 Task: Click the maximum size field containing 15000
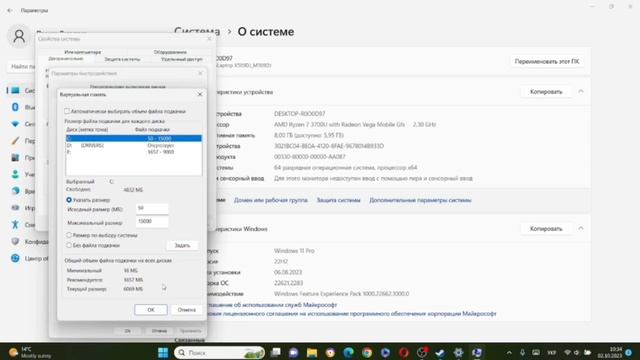[x=152, y=221]
